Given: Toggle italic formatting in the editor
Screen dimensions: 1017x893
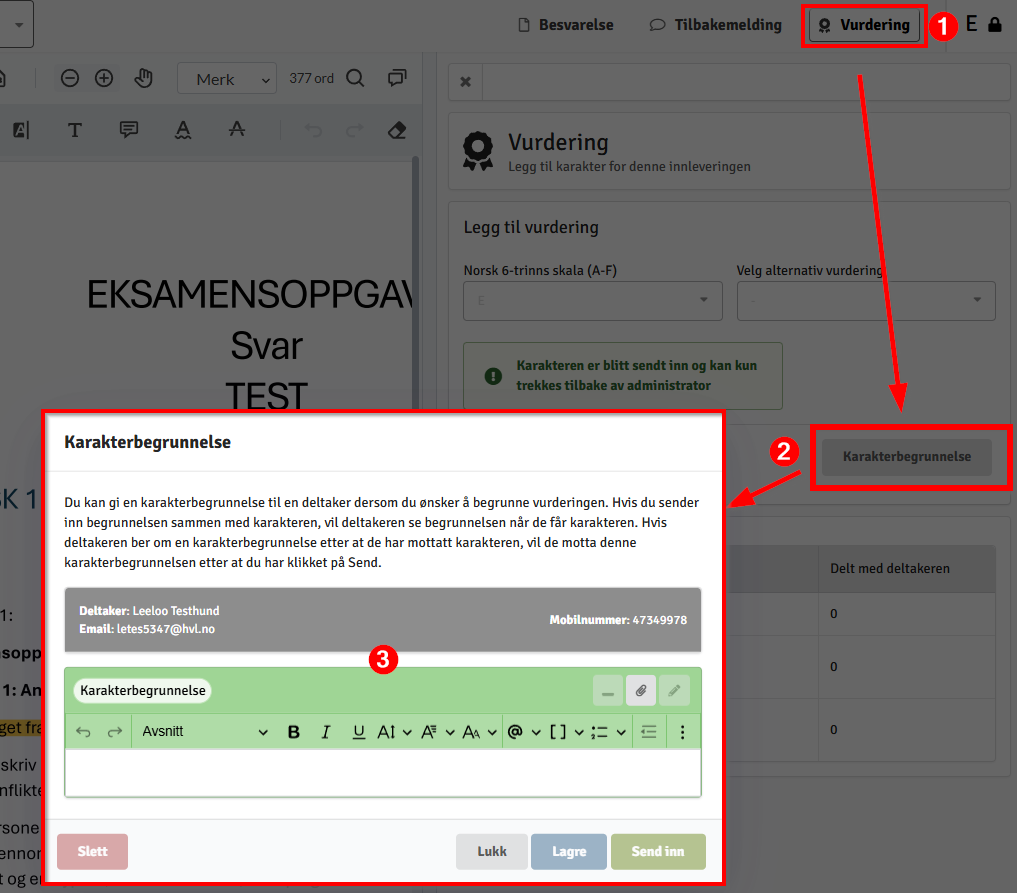Looking at the screenshot, I should coord(325,732).
